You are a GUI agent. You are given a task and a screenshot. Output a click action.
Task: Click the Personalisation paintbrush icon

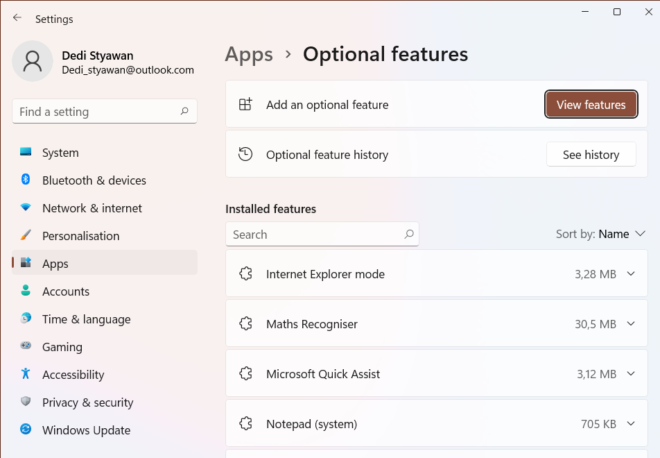coord(26,235)
